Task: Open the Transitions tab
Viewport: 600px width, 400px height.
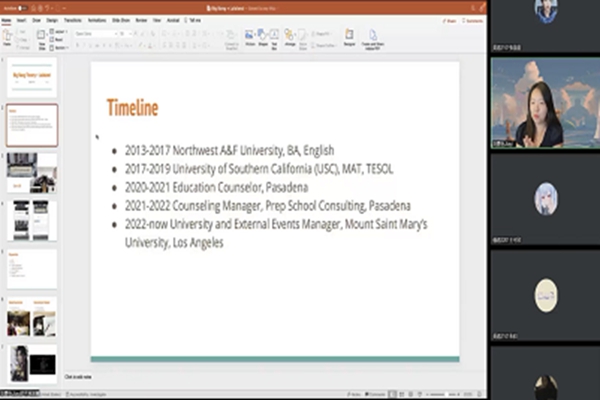Action: 73,20
